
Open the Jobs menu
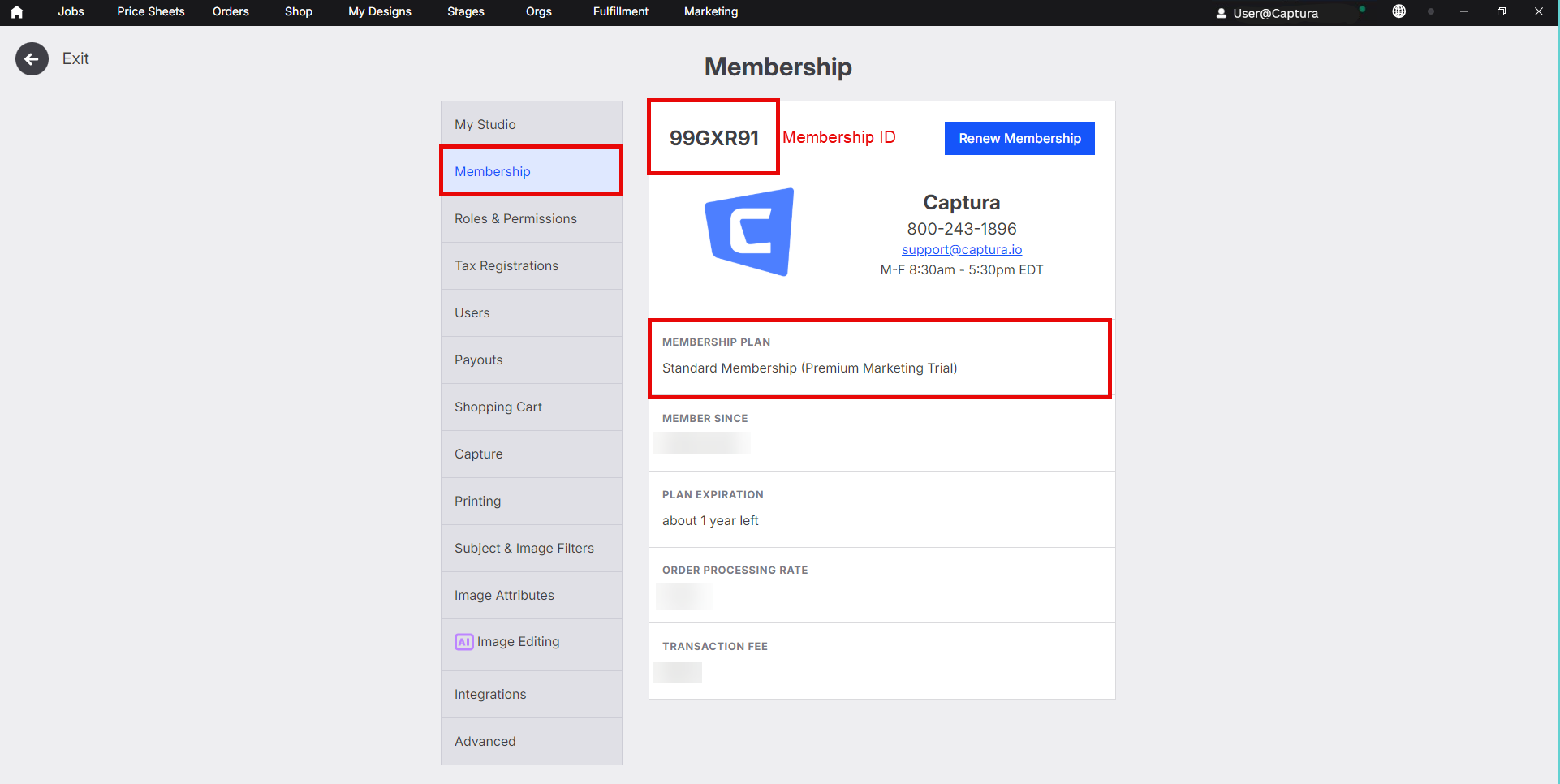tap(71, 11)
